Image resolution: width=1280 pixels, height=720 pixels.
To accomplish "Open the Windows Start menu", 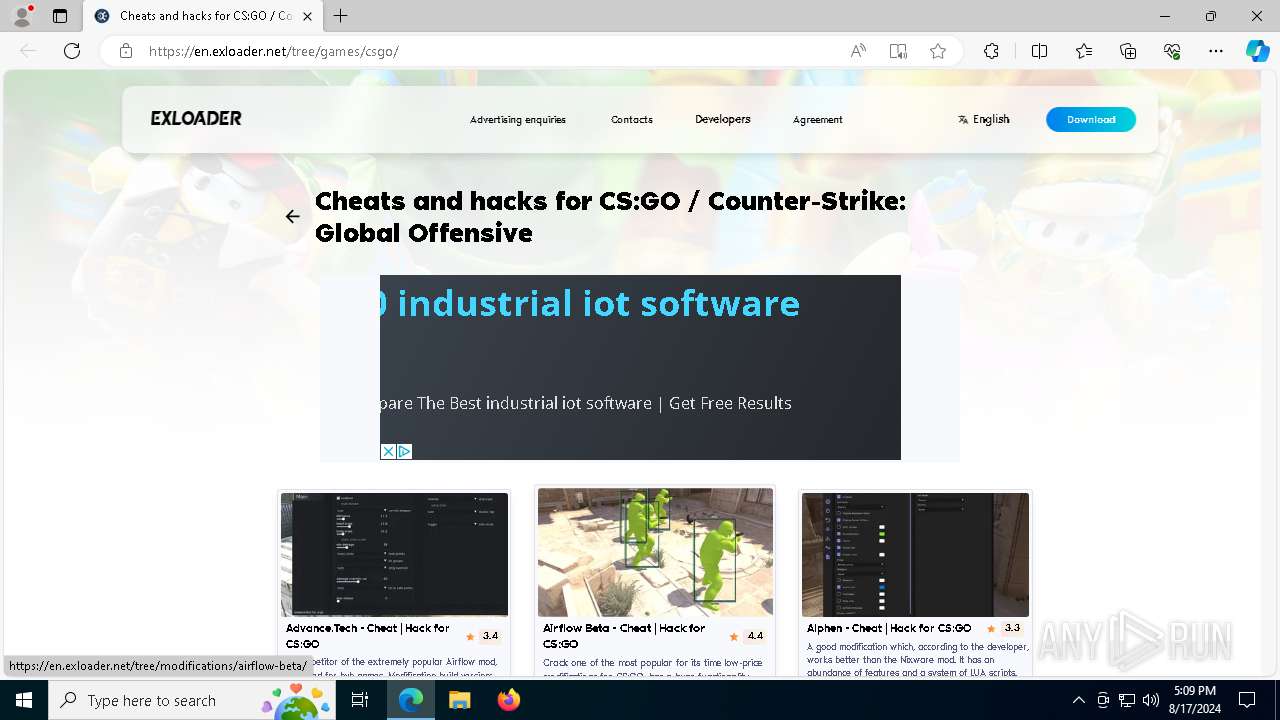I will (x=24, y=700).
